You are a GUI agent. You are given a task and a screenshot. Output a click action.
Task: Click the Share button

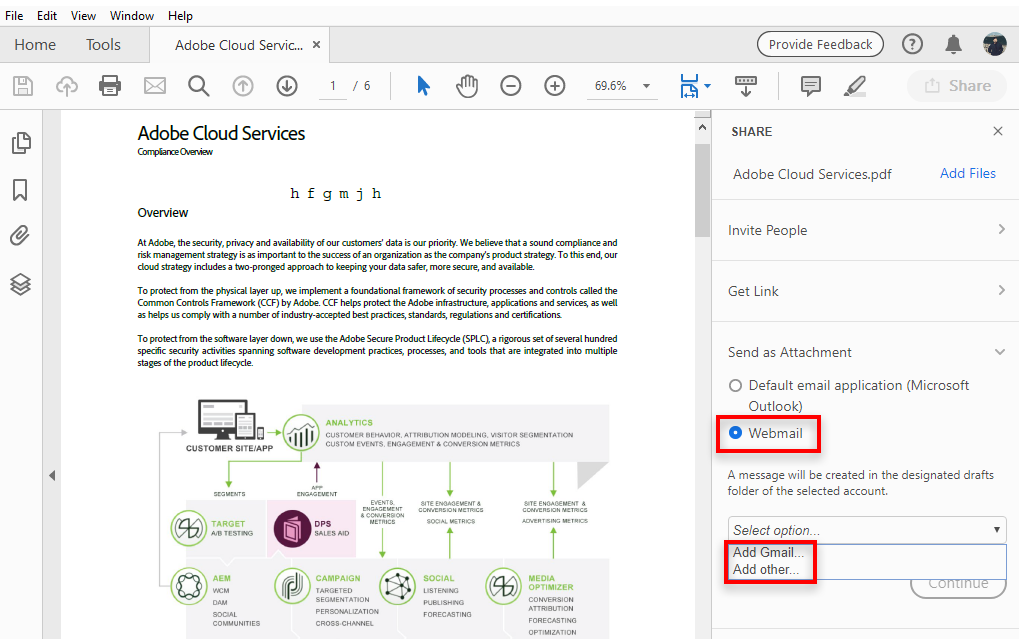tap(957, 86)
